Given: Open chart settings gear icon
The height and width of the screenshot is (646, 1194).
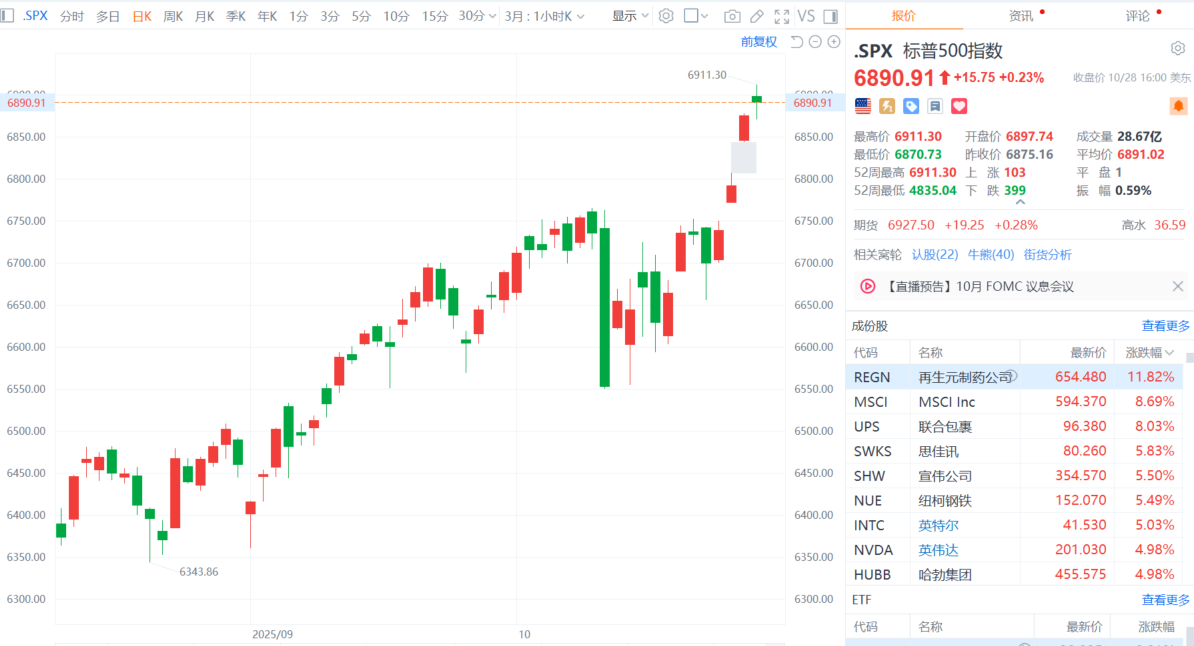Looking at the screenshot, I should pyautogui.click(x=666, y=16).
